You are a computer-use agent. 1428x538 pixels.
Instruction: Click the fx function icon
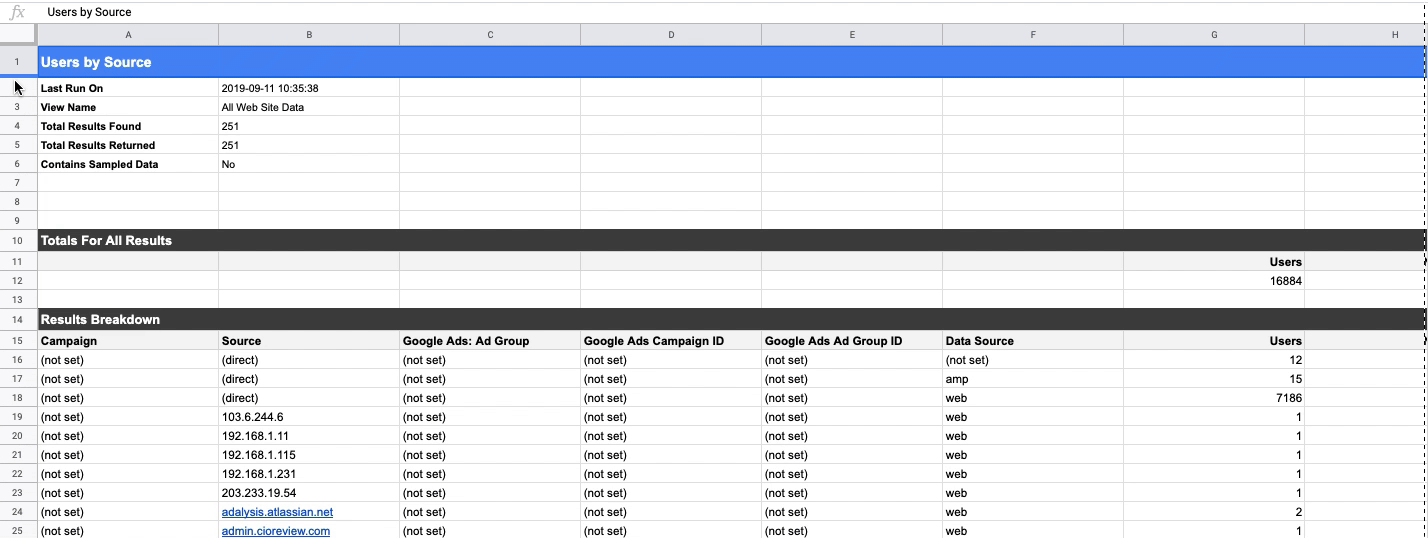[17, 13]
